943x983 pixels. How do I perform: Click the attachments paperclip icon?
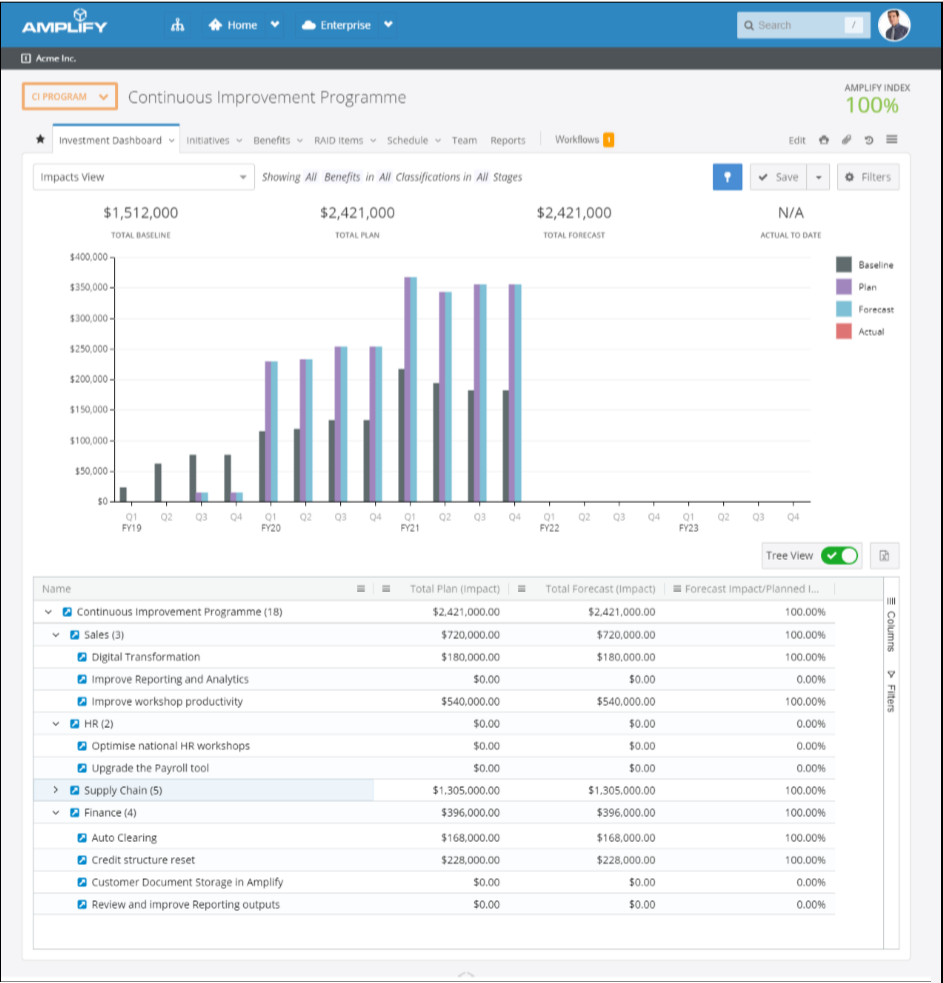(846, 140)
